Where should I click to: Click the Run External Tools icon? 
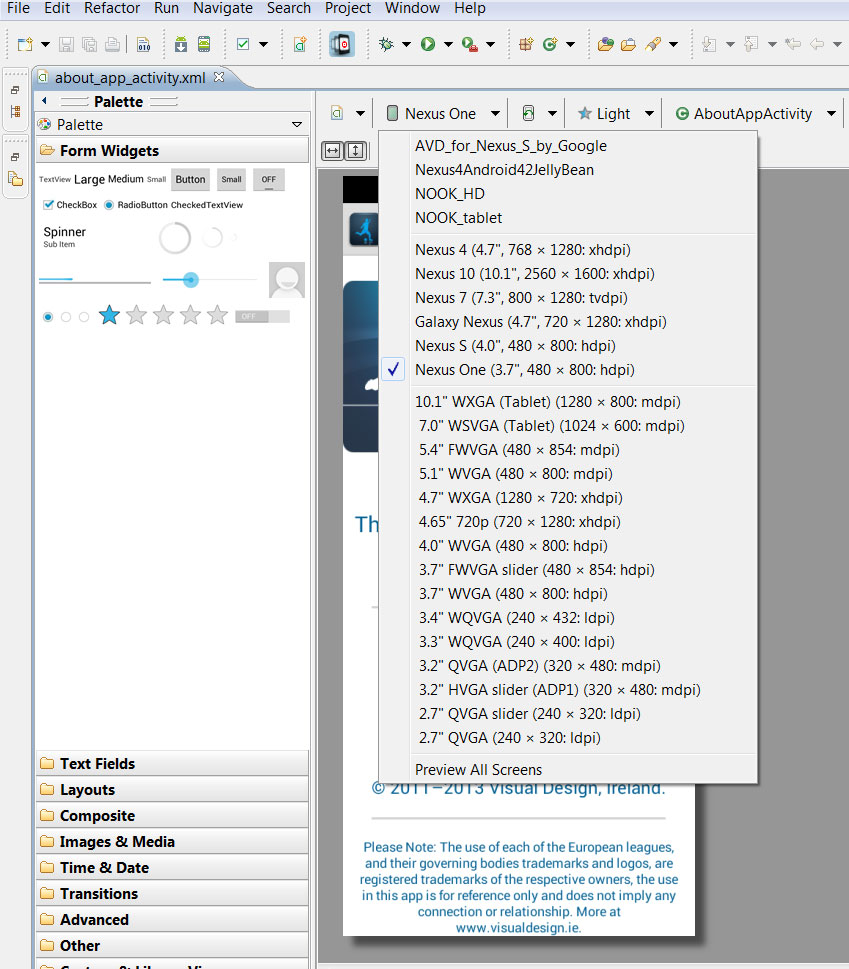(470, 44)
